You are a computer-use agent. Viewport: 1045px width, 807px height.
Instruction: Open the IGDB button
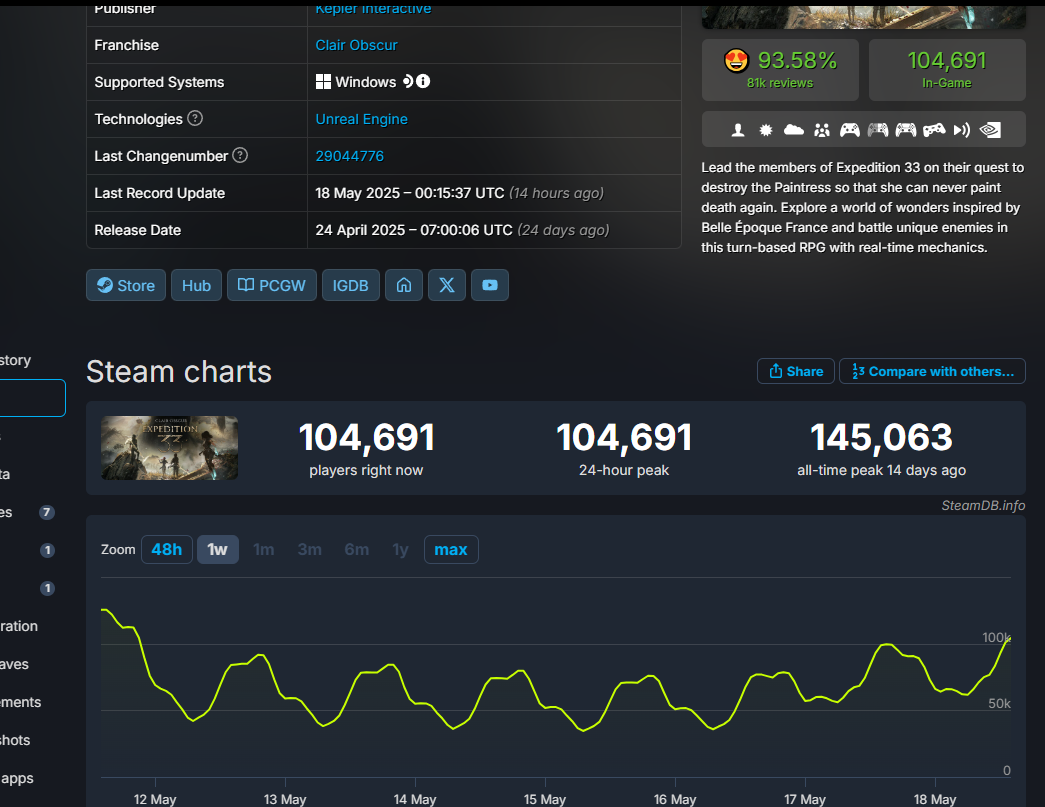click(x=351, y=285)
